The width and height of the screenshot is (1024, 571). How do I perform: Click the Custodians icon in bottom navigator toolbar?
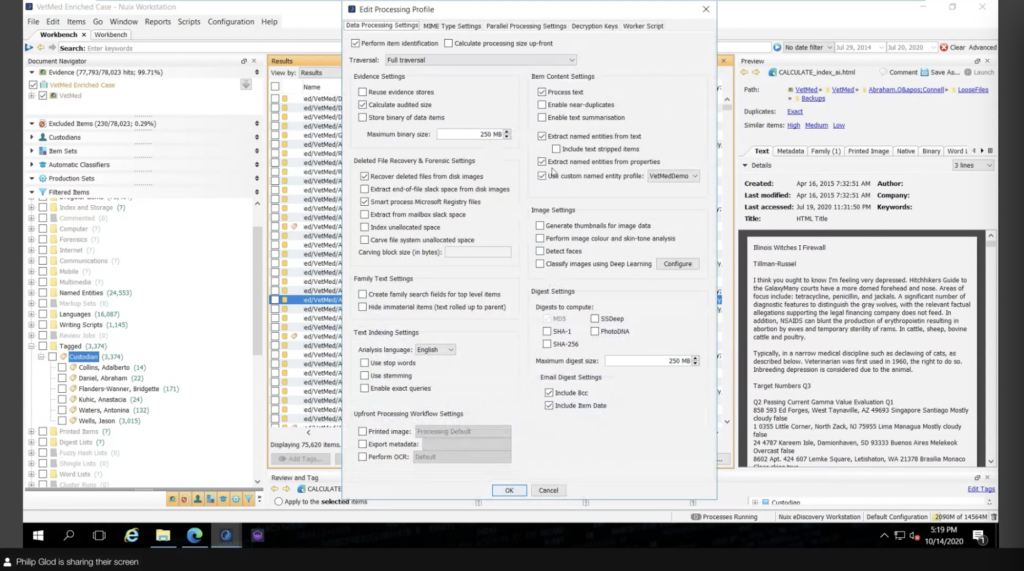pos(198,498)
